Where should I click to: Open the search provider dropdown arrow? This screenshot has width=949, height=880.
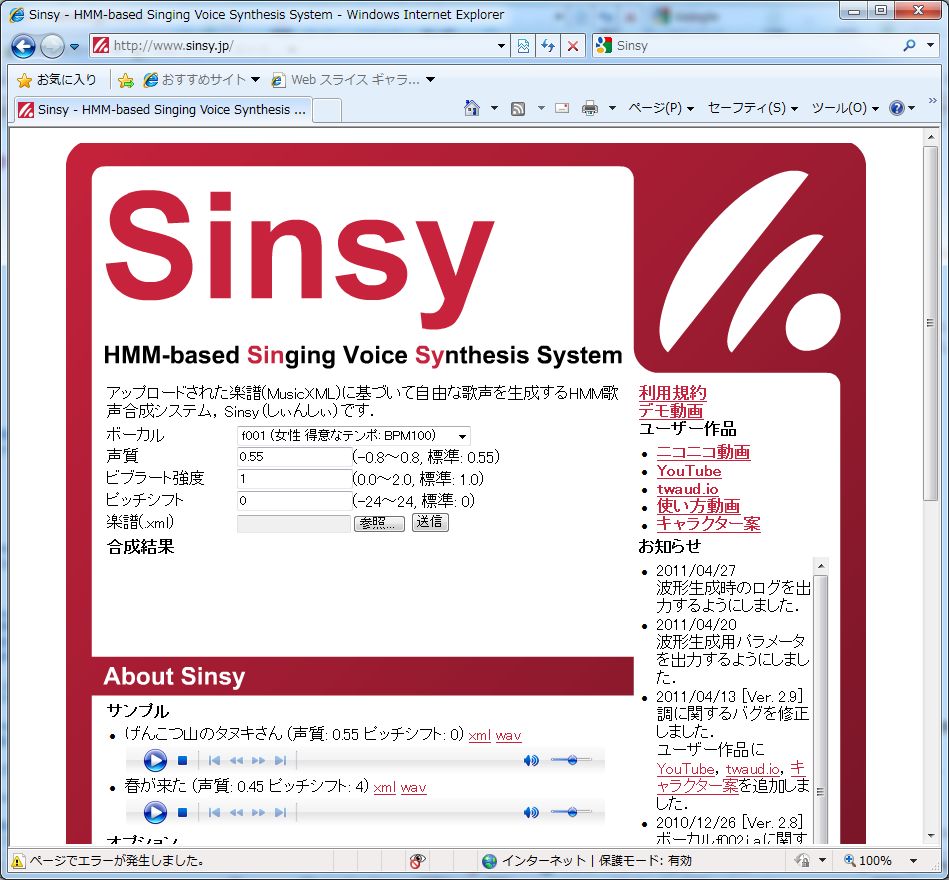click(x=930, y=45)
